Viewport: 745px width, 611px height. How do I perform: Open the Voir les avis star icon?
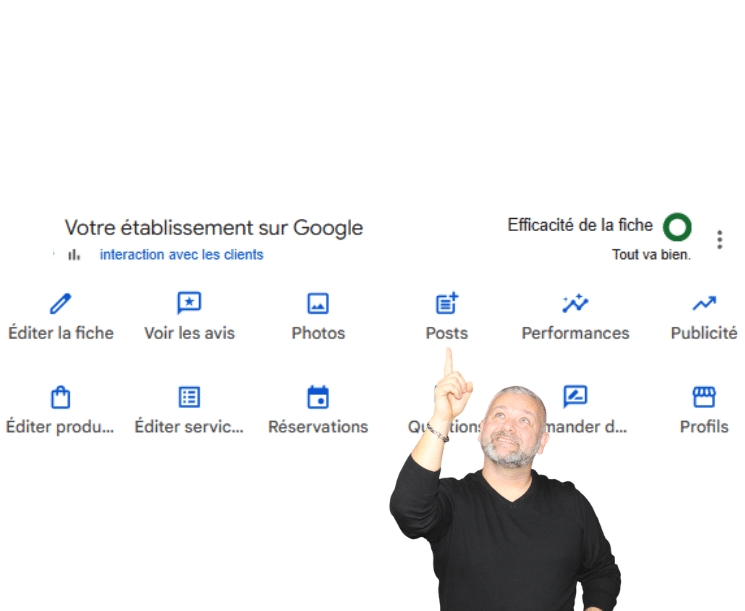pos(189,303)
